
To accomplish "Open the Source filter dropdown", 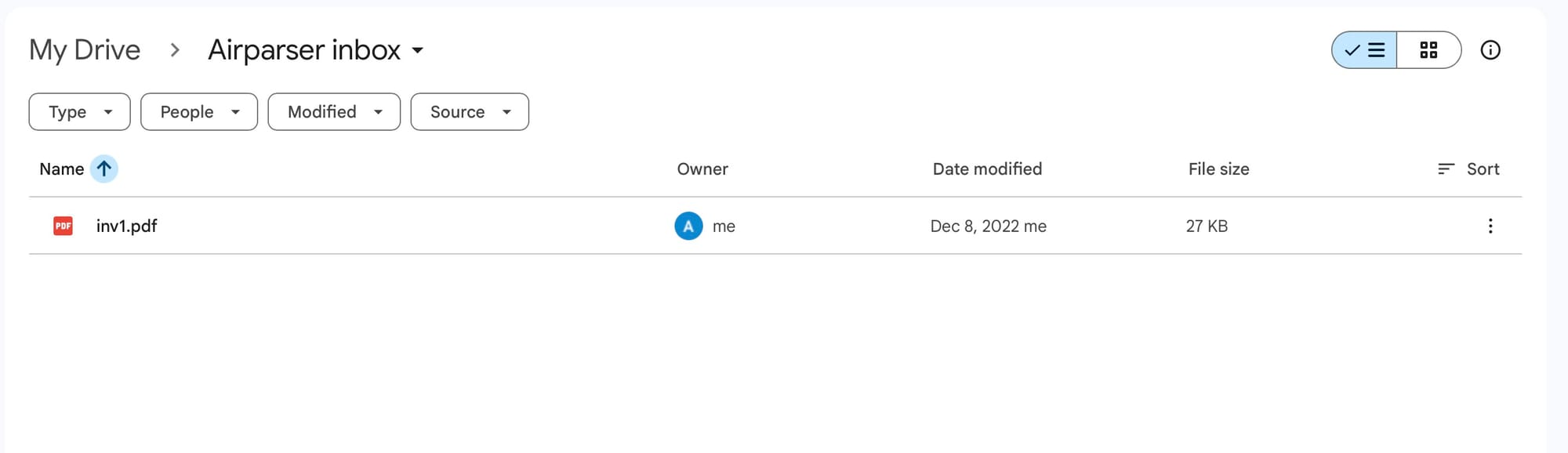I will coord(470,112).
